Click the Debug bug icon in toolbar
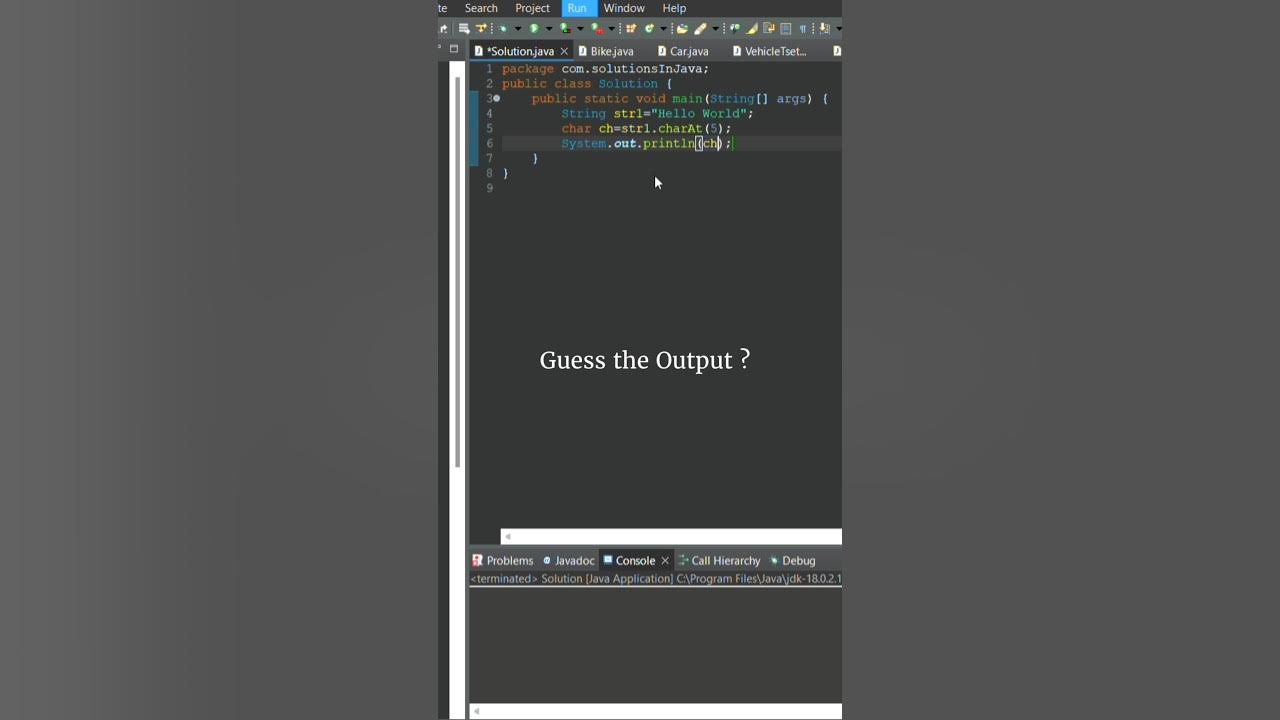This screenshot has height=720, width=1280. [x=503, y=28]
